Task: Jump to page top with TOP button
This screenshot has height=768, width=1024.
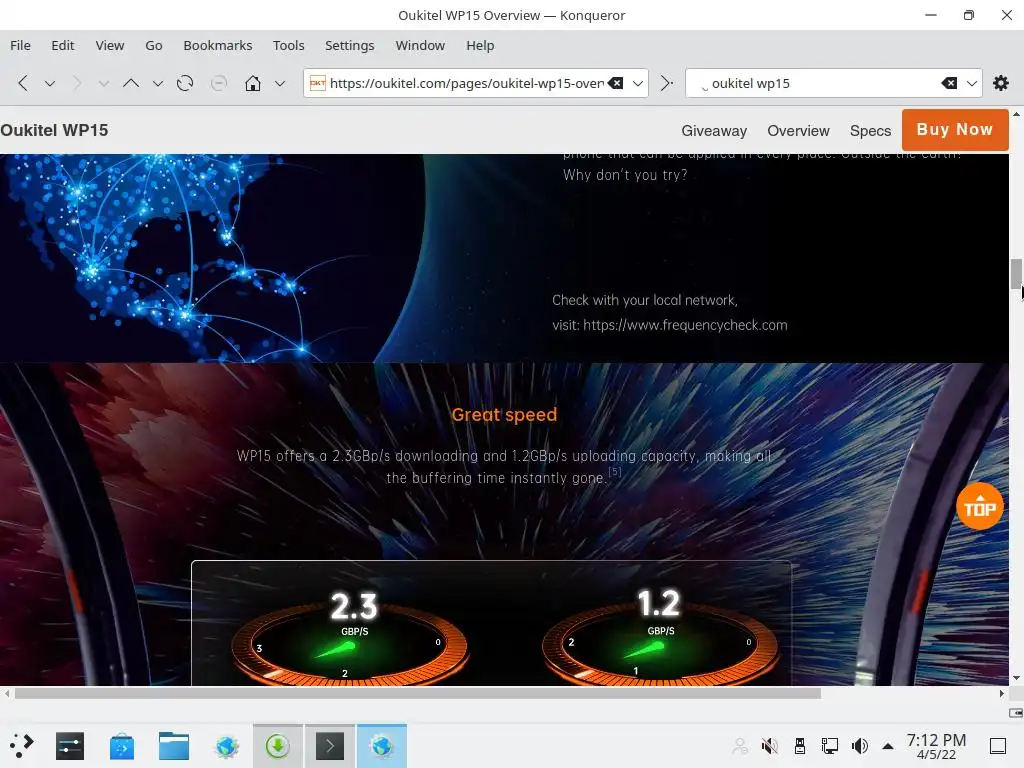Action: coord(980,506)
